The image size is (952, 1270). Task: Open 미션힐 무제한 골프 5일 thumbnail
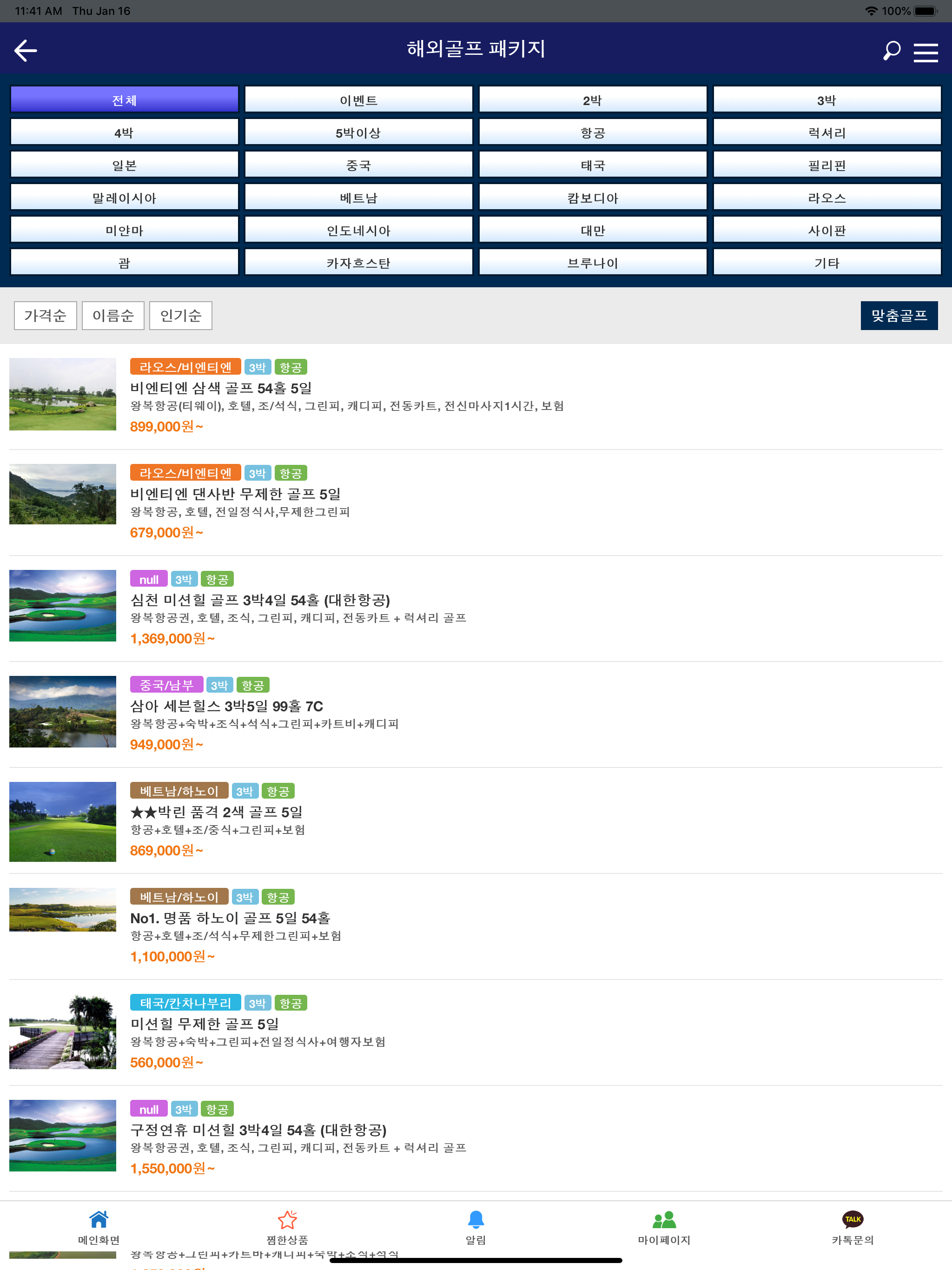(63, 1031)
